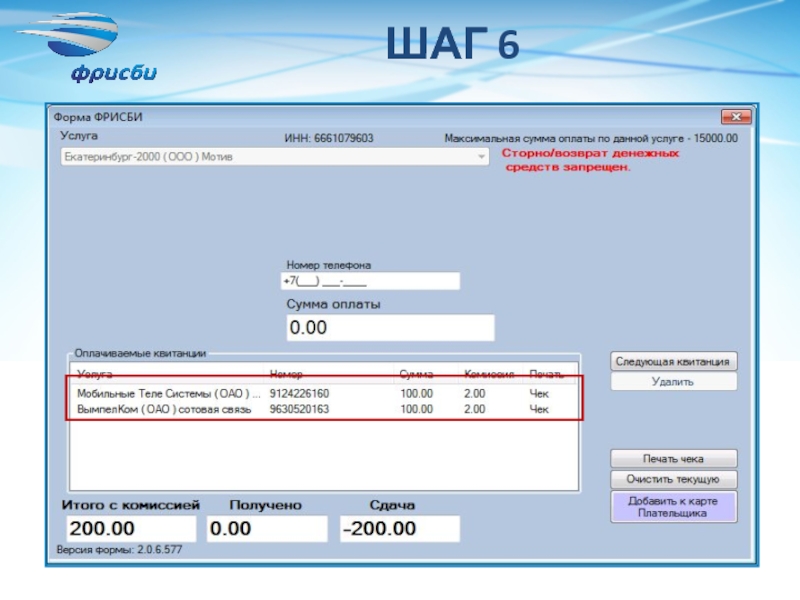The width and height of the screenshot is (800, 600).
Task: Click the Следующая квитанция button
Action: 673,362
